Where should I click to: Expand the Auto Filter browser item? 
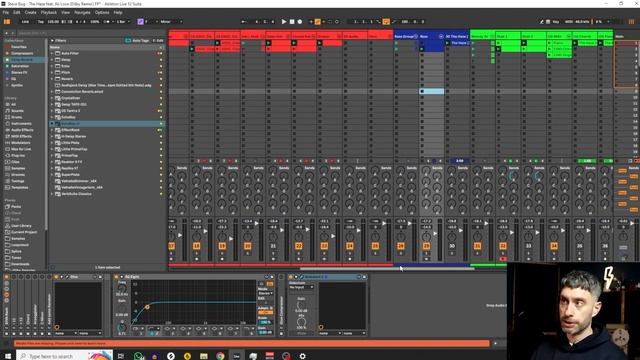pos(52,53)
